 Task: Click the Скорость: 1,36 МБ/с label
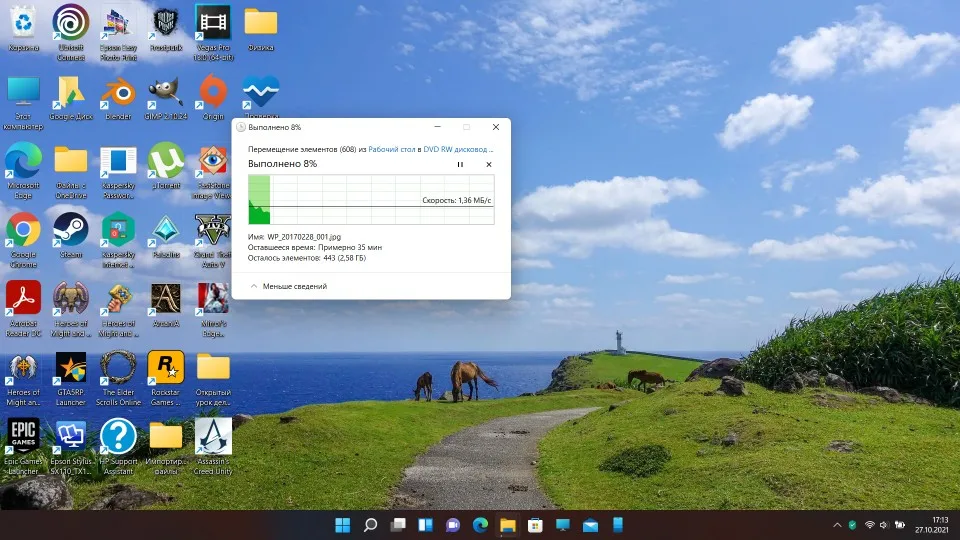coord(457,200)
